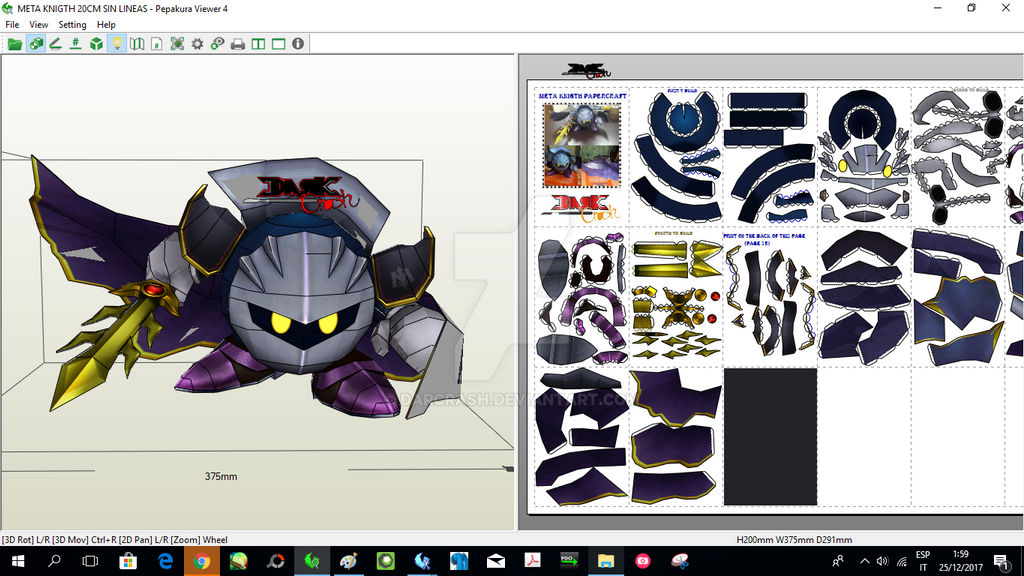
Task: Click 'H200mm W375mm D291mm' status text
Action: tap(794, 539)
